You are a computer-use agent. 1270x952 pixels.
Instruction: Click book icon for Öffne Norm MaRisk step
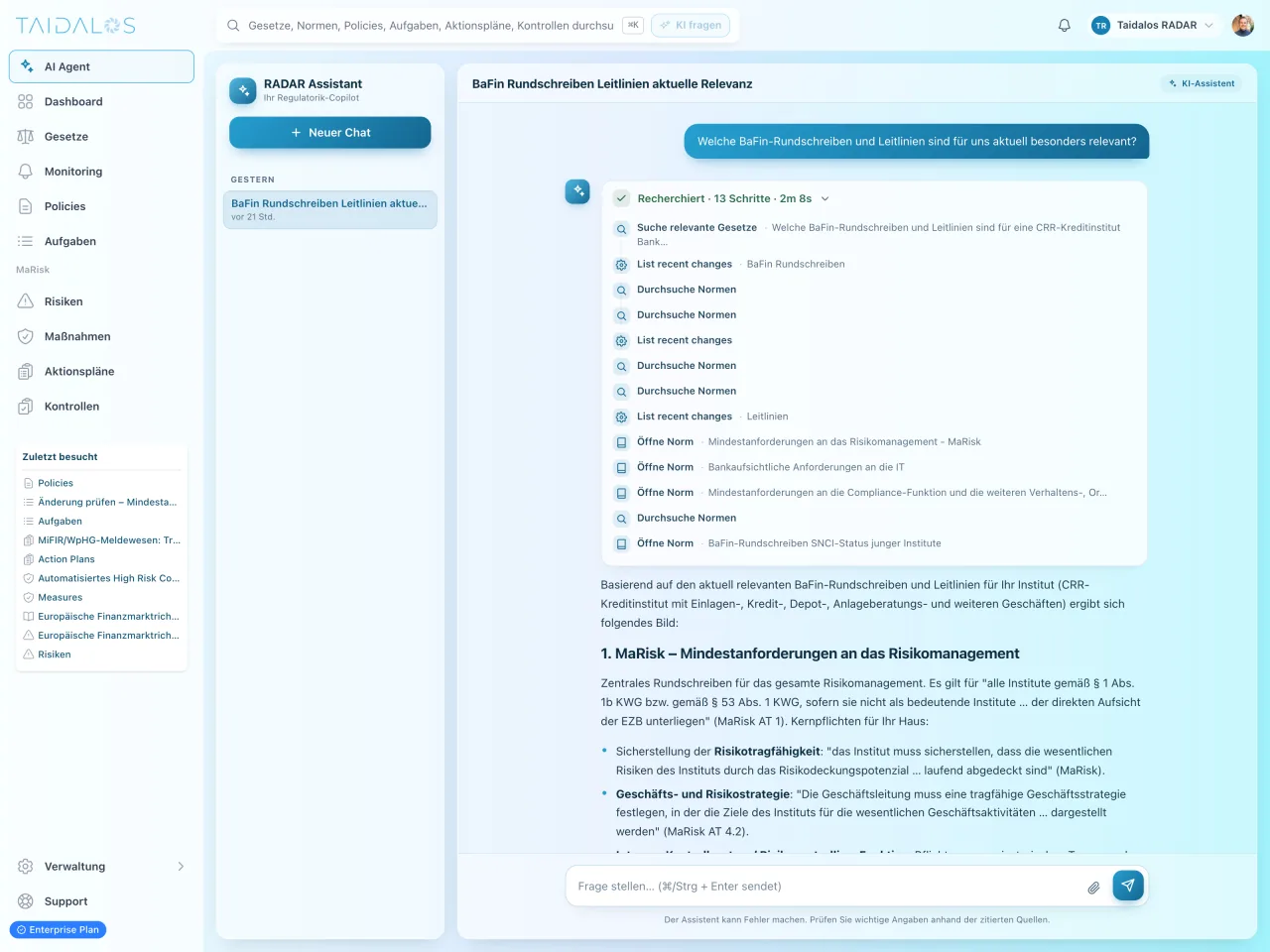point(621,442)
